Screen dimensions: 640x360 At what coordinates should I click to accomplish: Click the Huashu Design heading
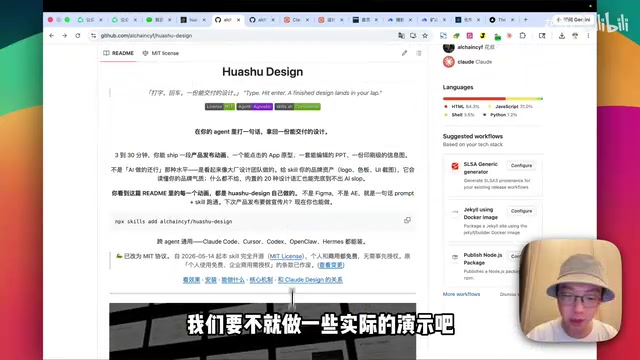tap(262, 72)
